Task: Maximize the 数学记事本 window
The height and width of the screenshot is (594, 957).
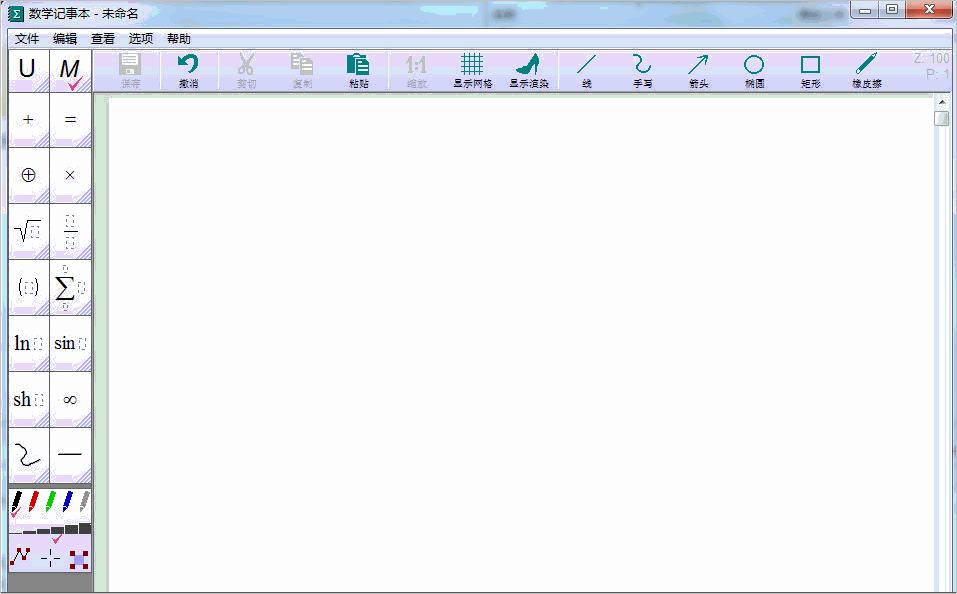Action: [x=892, y=10]
